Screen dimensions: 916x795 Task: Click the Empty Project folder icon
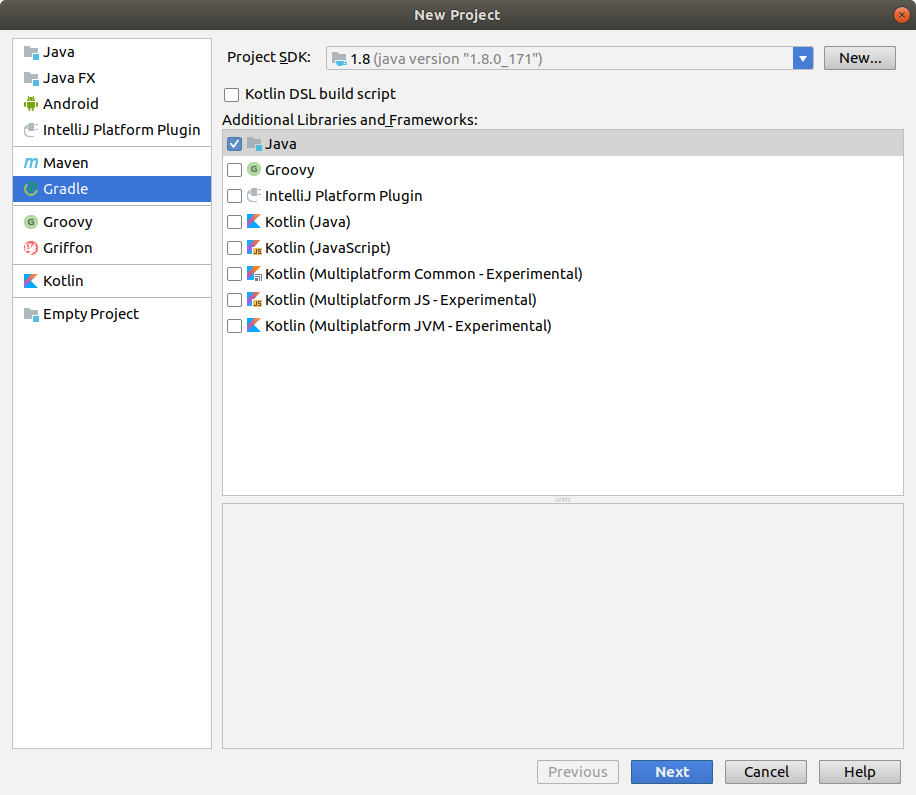[x=31, y=314]
